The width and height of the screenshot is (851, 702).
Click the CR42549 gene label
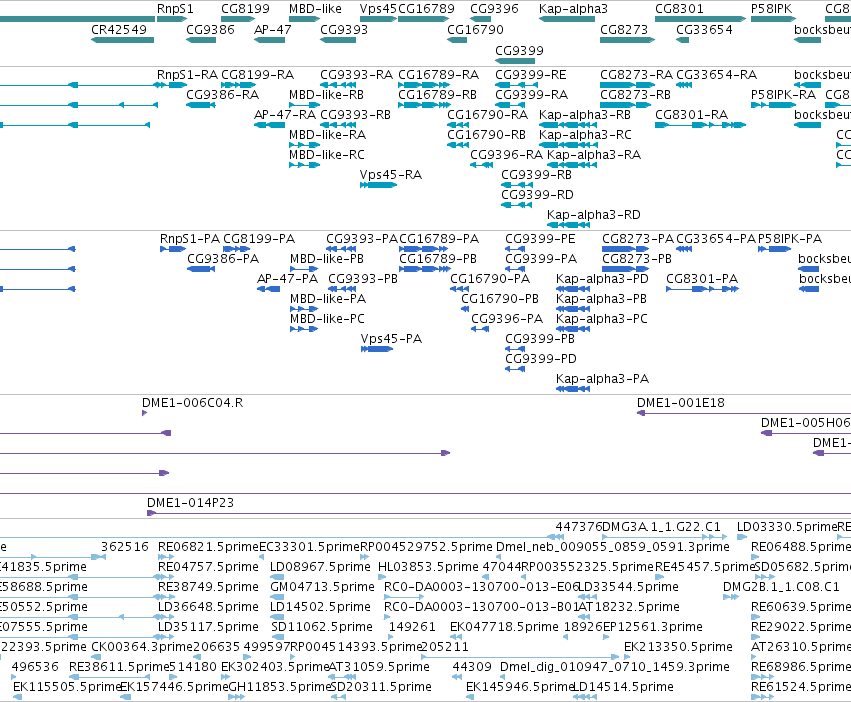(119, 29)
